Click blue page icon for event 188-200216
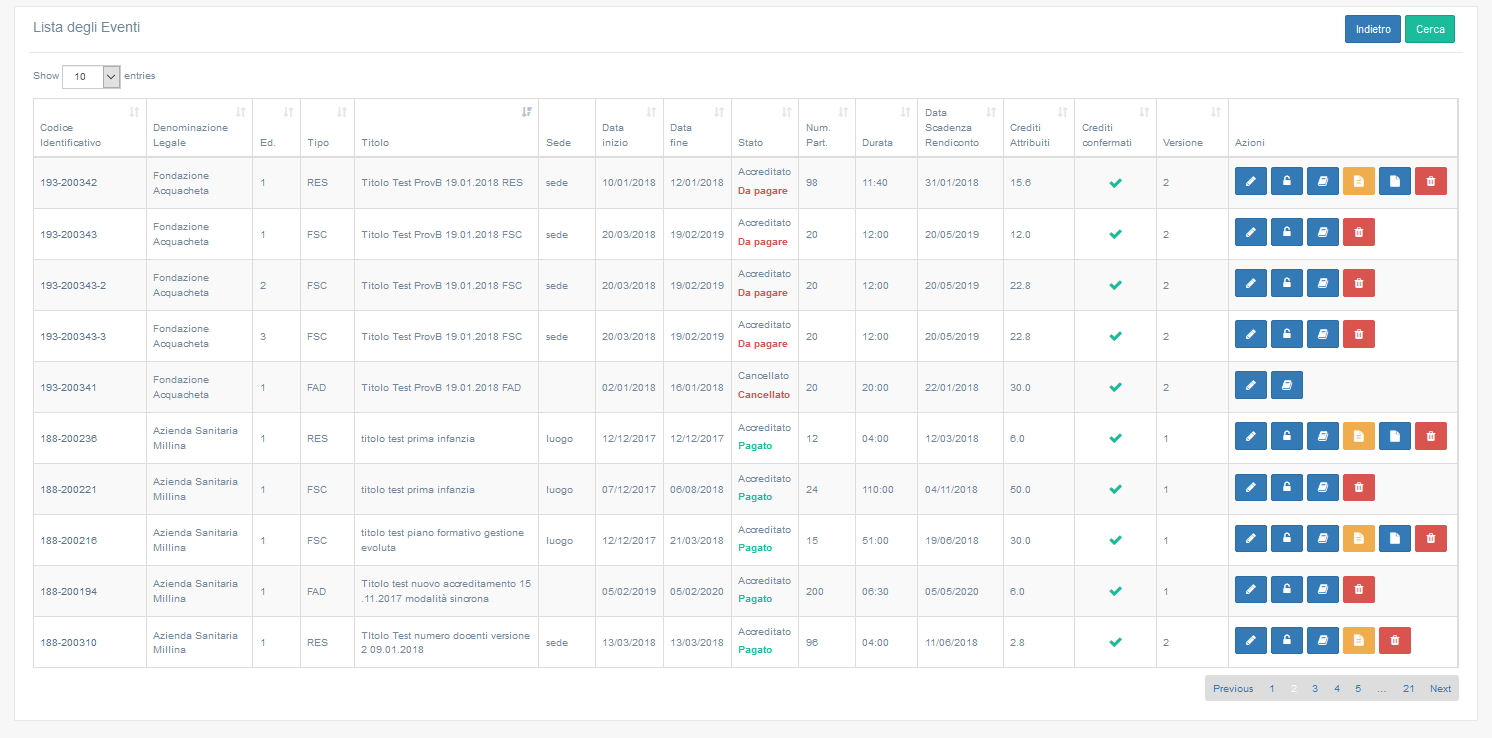This screenshot has height=738, width=1492. pyautogui.click(x=1395, y=538)
